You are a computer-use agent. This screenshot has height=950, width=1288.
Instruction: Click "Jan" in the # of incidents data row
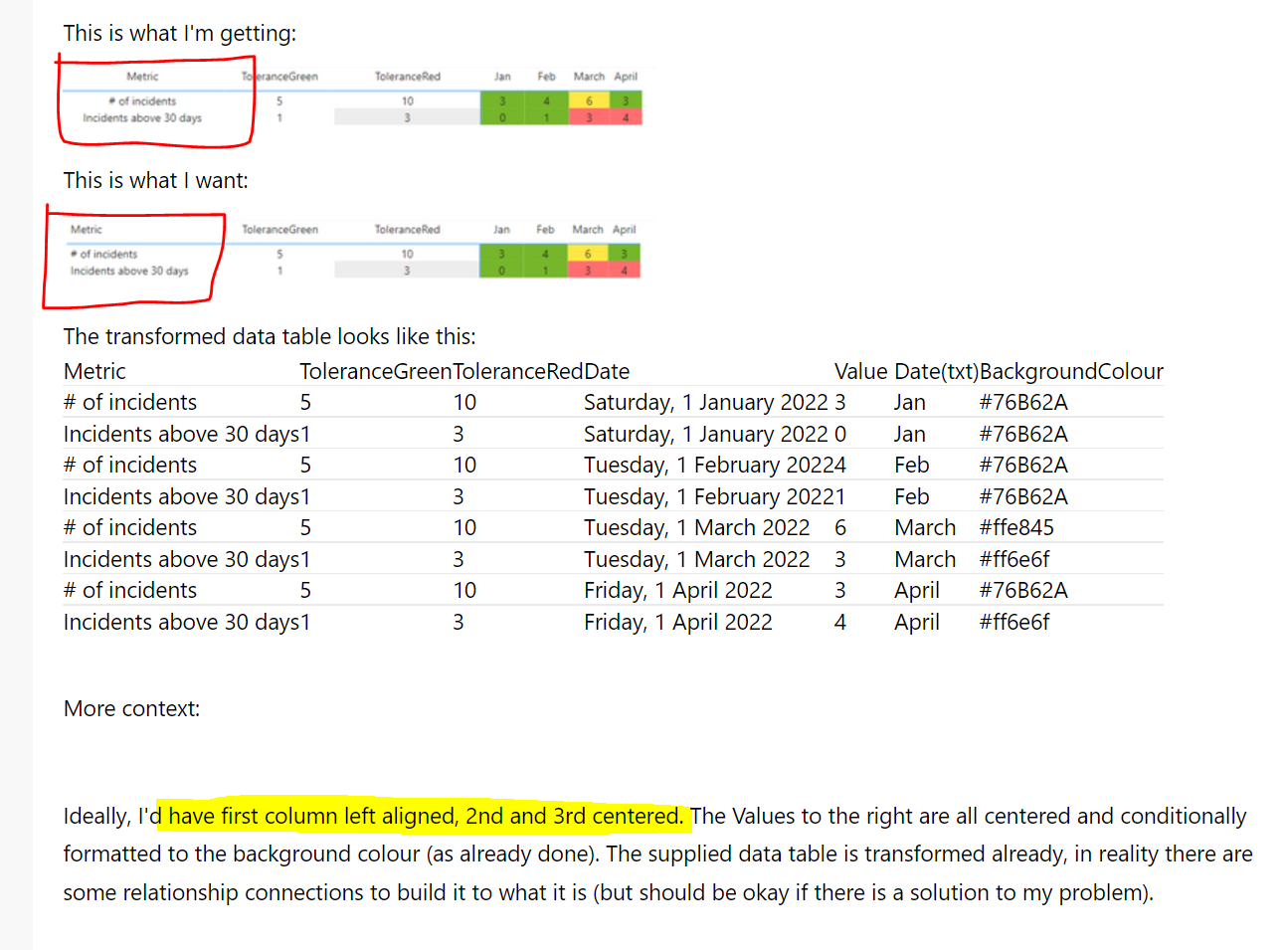click(910, 402)
